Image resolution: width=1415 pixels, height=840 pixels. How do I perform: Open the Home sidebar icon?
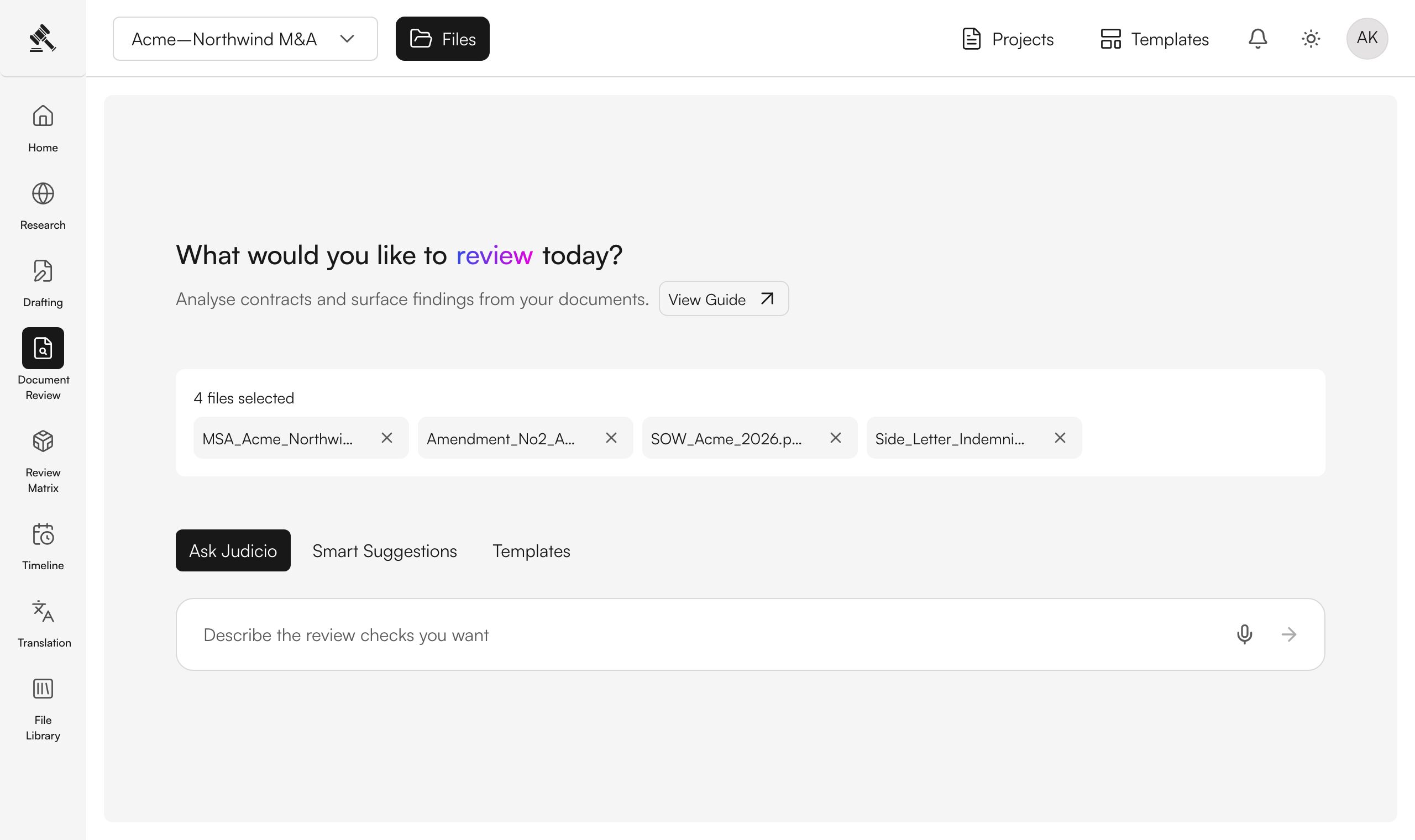pos(43,116)
